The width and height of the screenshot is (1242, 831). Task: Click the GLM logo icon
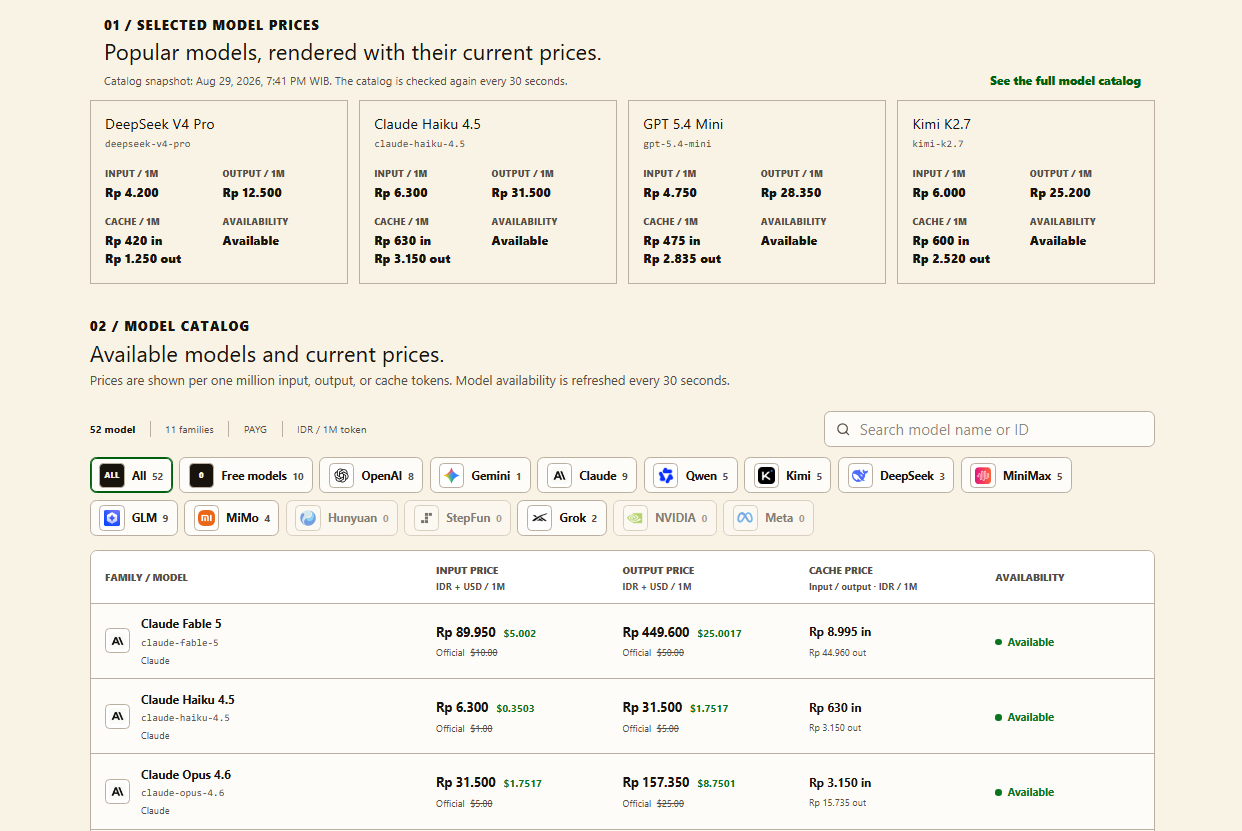112,518
